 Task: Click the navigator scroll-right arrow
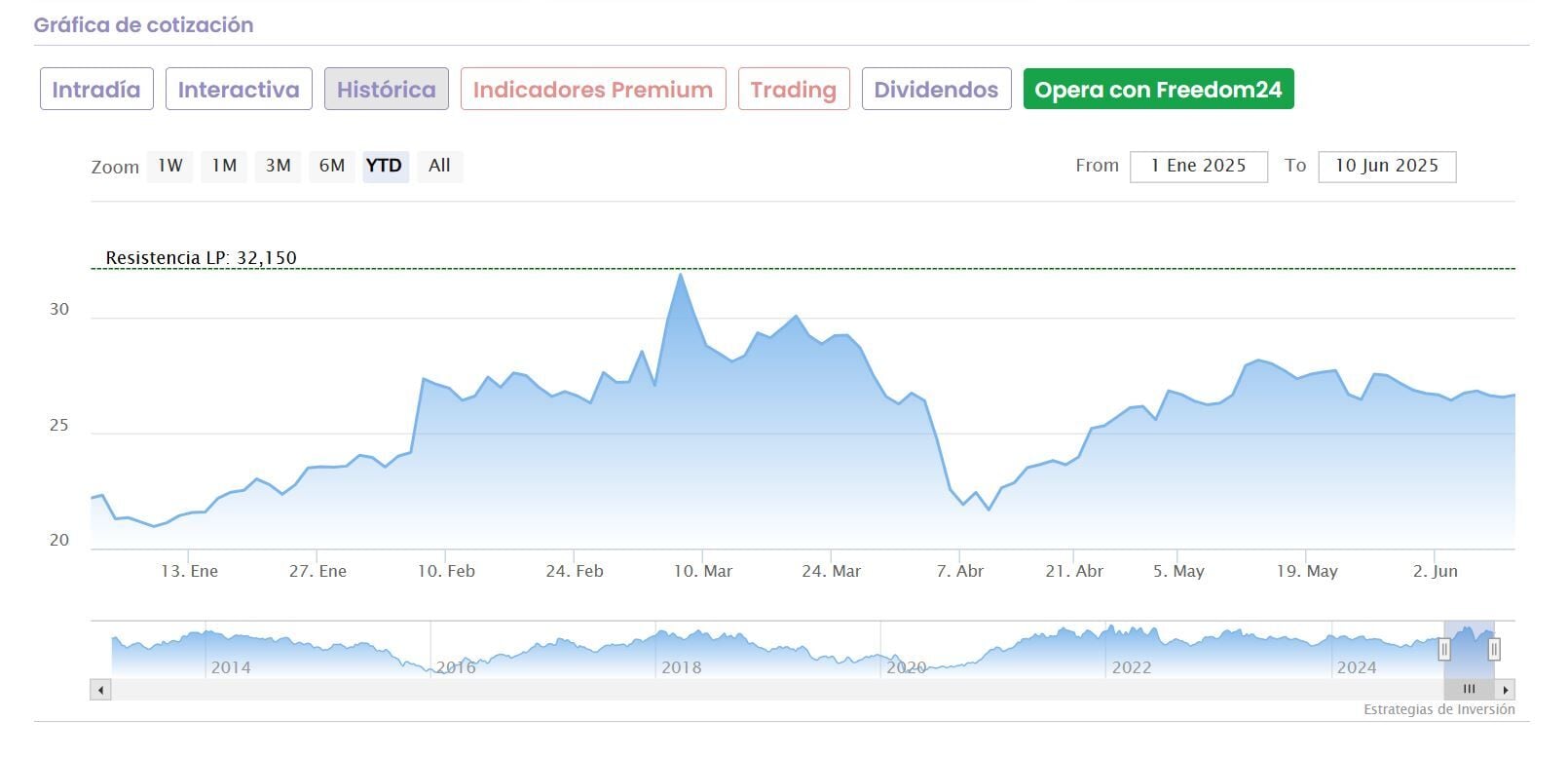point(1506,690)
